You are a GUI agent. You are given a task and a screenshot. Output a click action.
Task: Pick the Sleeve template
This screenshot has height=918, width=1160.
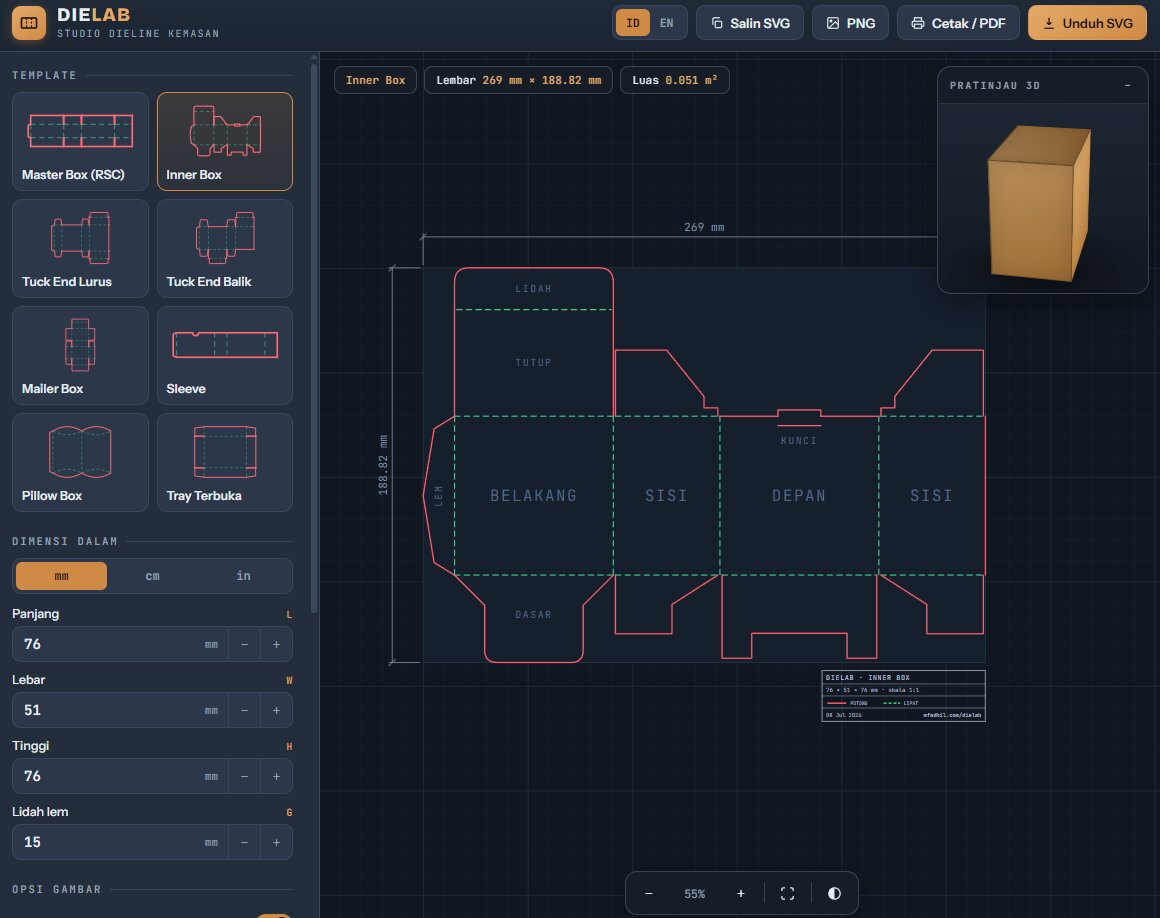pos(225,356)
